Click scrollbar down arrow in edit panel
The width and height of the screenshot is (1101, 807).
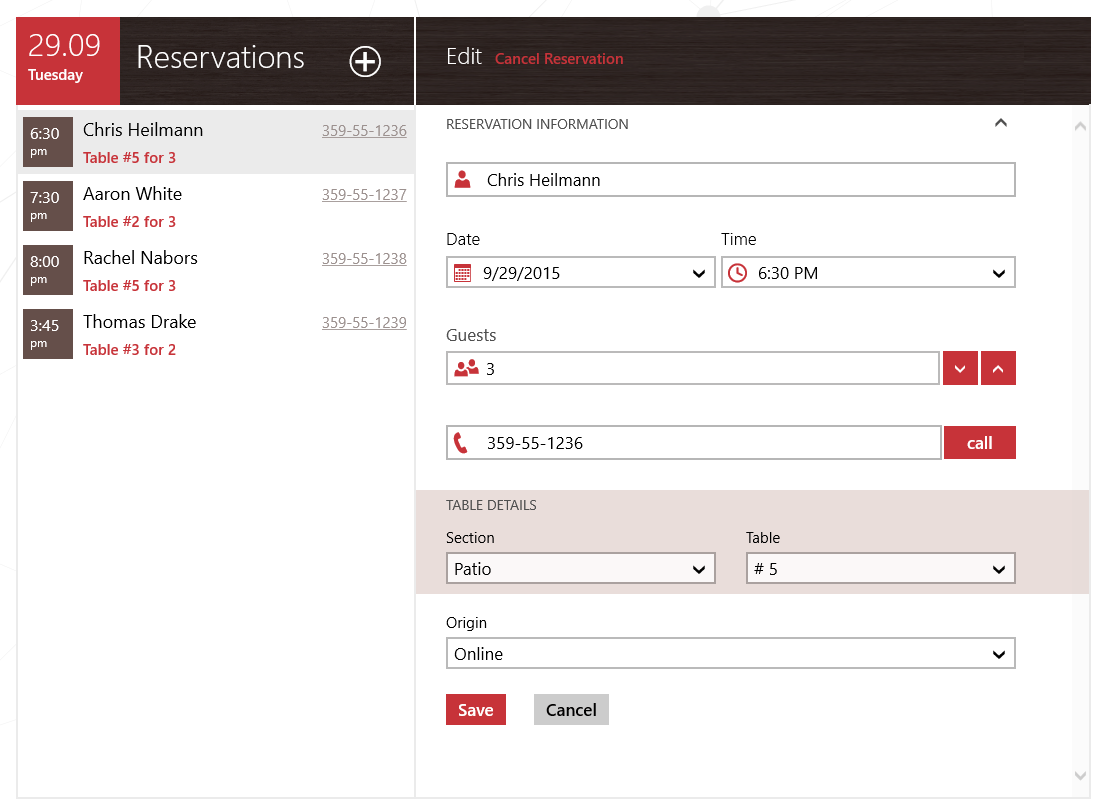pos(1081,775)
